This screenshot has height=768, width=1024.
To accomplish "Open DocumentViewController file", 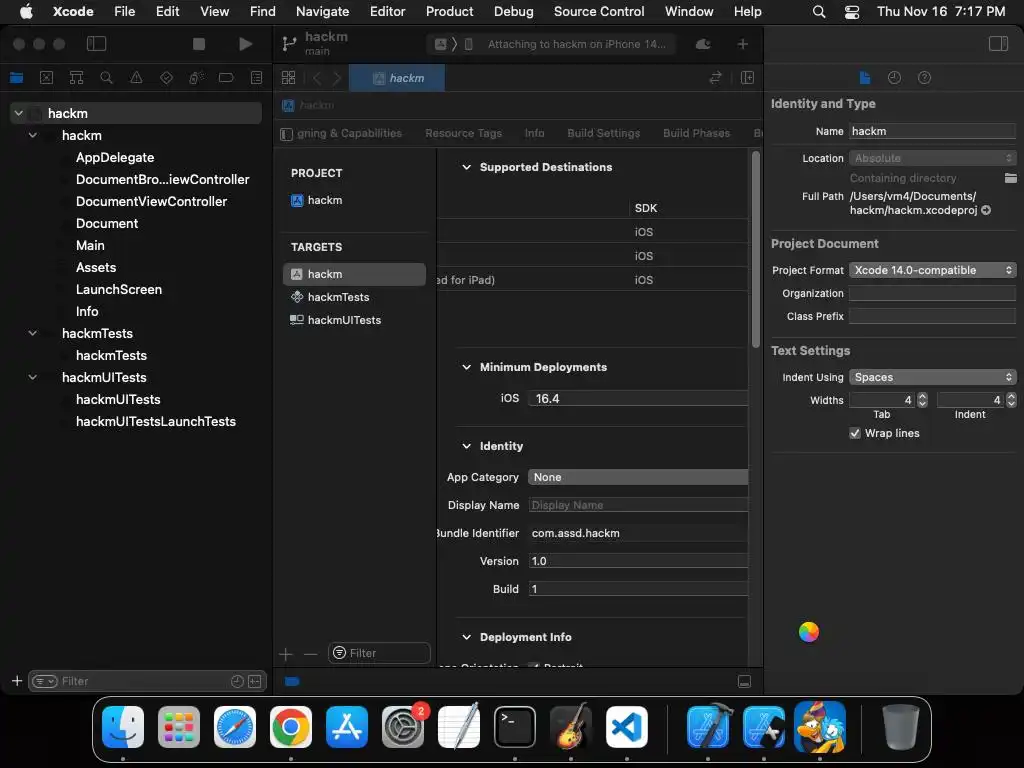I will pos(152,201).
